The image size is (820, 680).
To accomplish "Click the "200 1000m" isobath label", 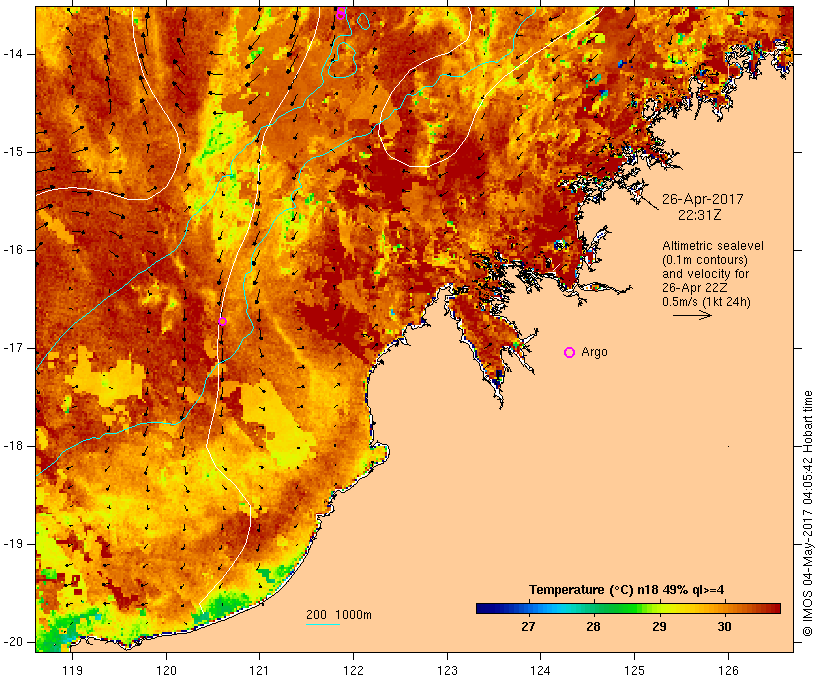I will [x=339, y=615].
